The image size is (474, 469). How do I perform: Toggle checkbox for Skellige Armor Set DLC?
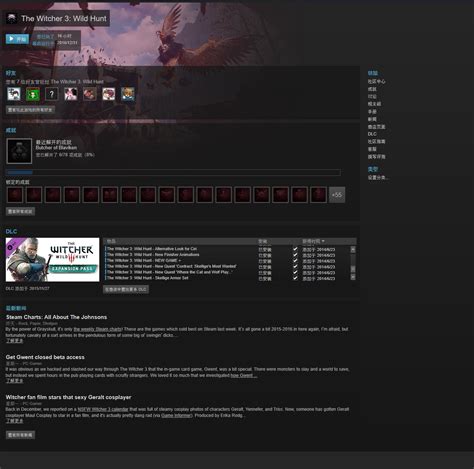[x=295, y=278]
